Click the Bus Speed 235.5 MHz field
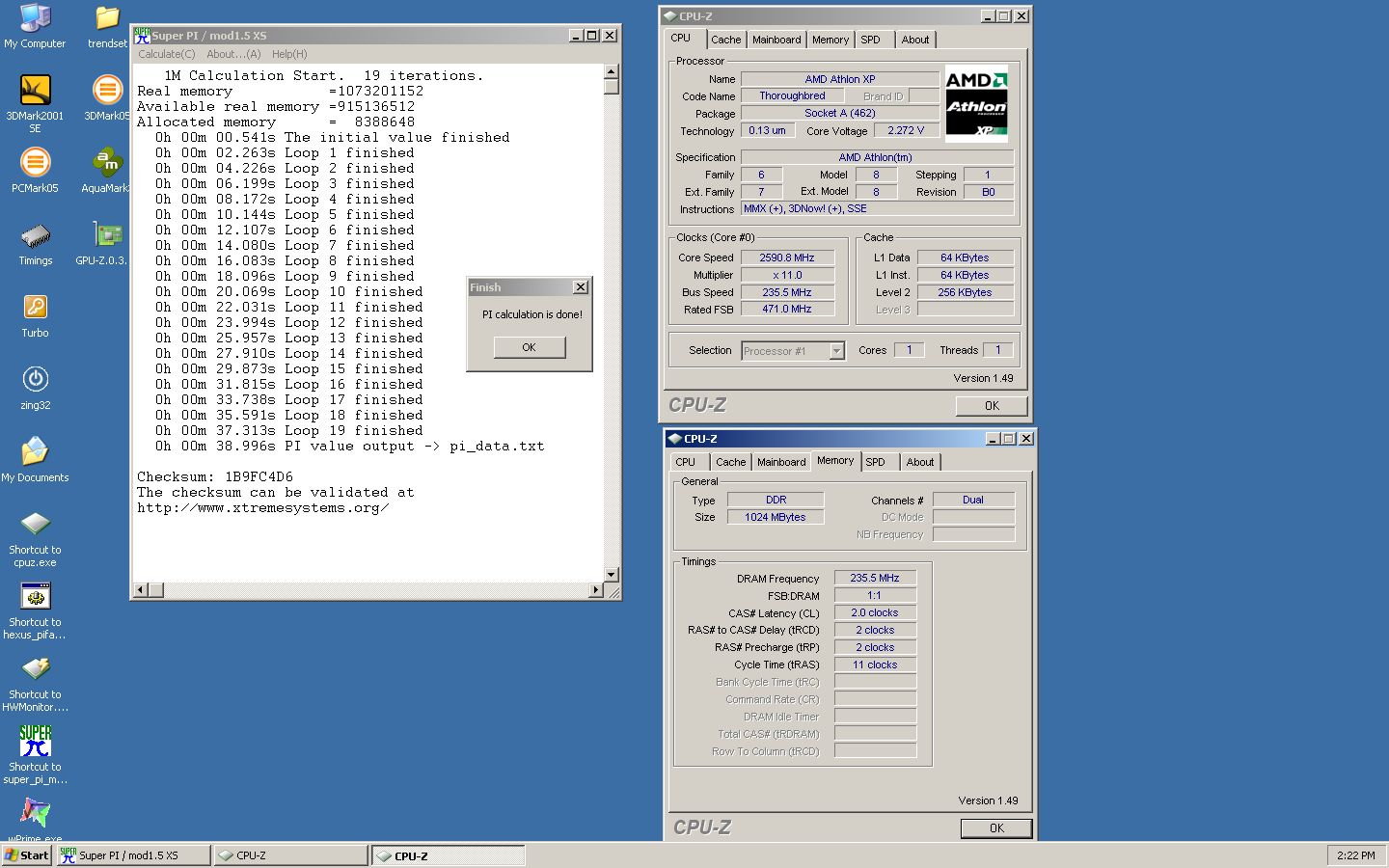The image size is (1389, 868). [x=787, y=292]
